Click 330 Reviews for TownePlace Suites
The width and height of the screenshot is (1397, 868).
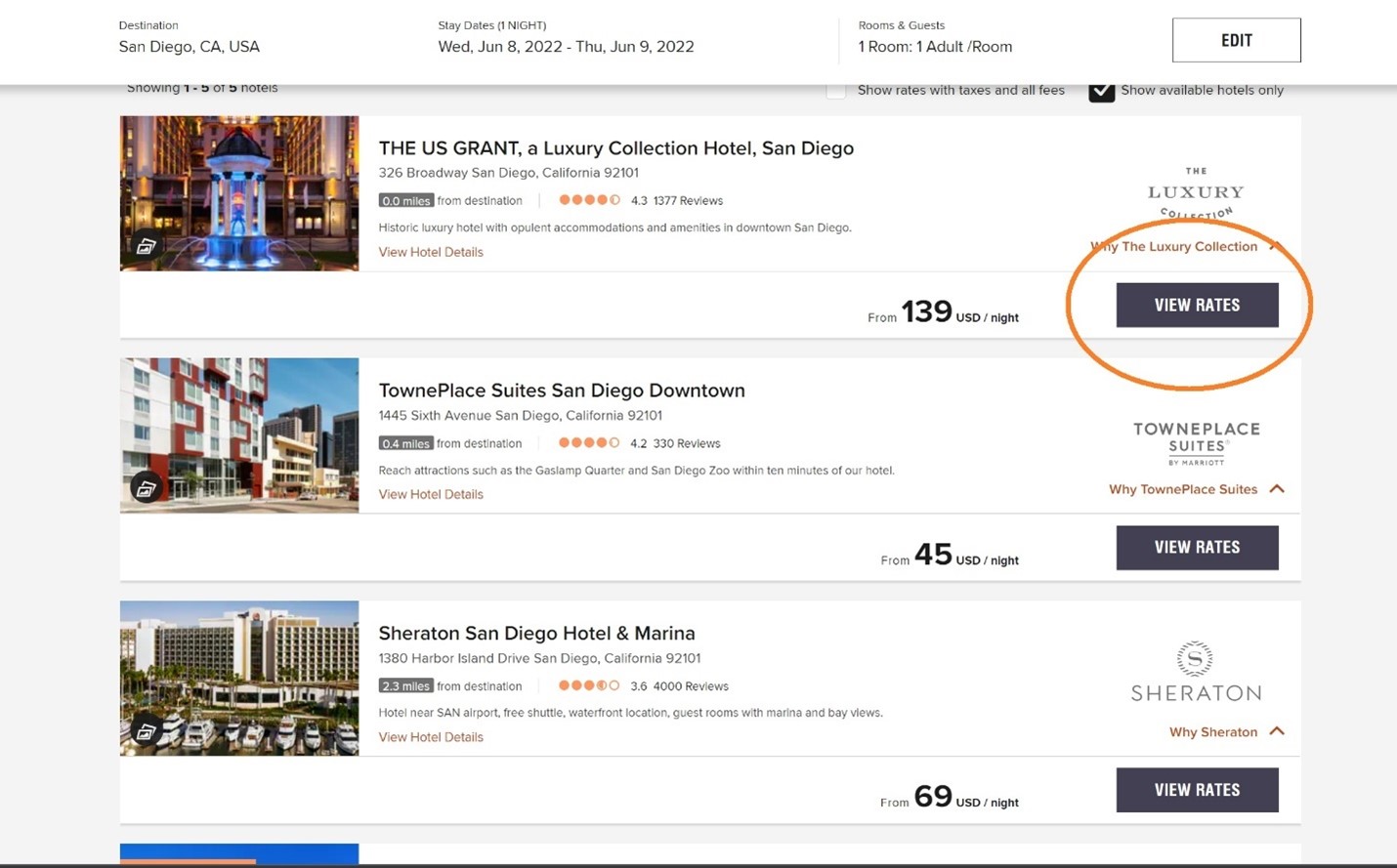(x=687, y=443)
